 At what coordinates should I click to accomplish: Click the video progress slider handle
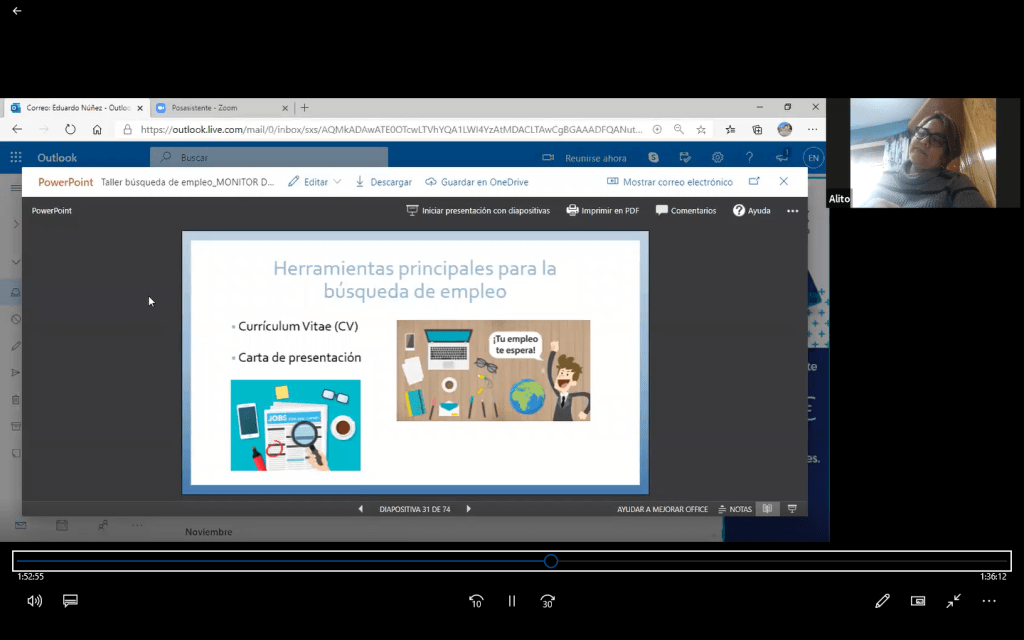click(x=551, y=561)
